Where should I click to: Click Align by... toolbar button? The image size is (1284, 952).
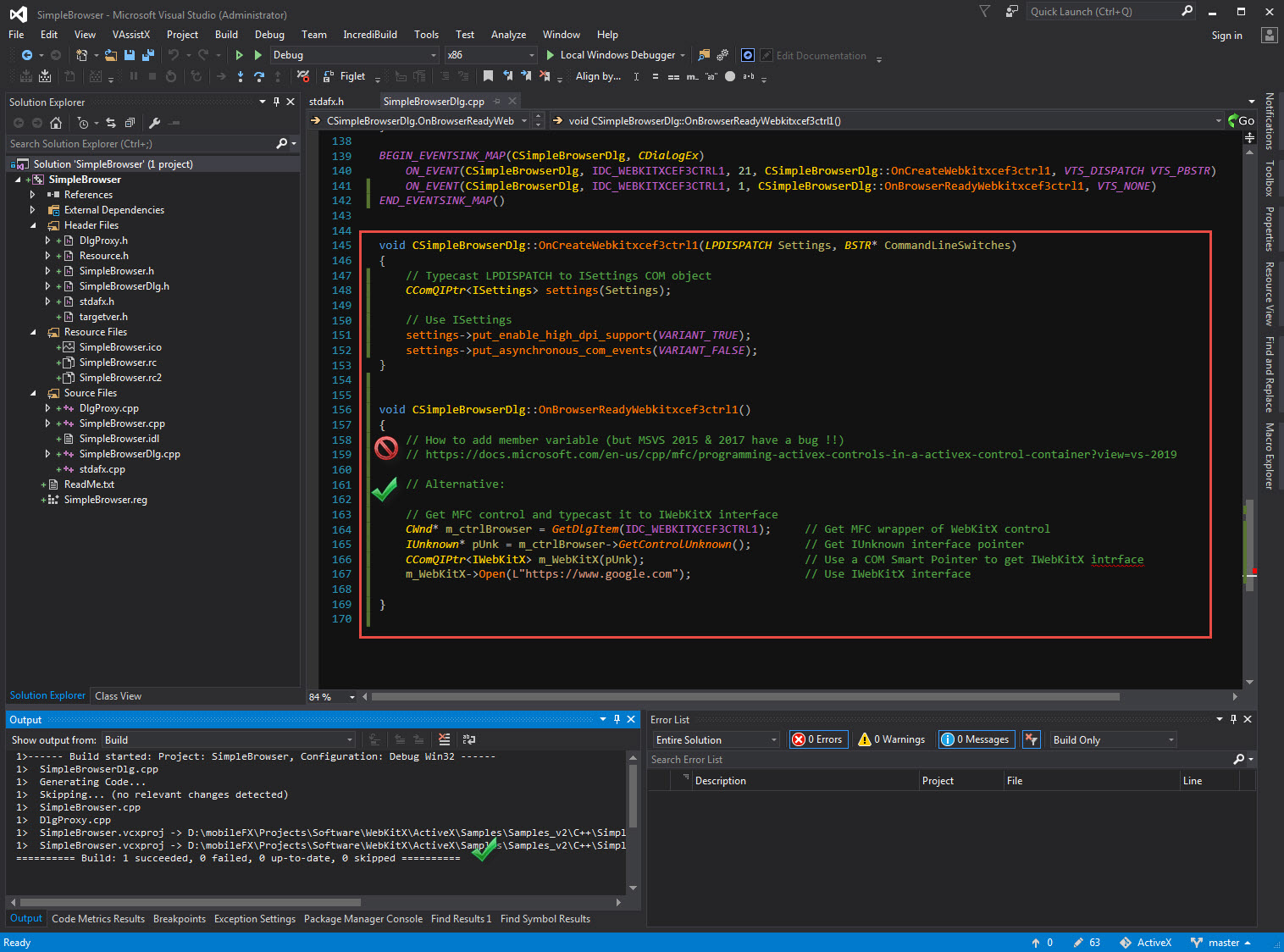(x=598, y=76)
